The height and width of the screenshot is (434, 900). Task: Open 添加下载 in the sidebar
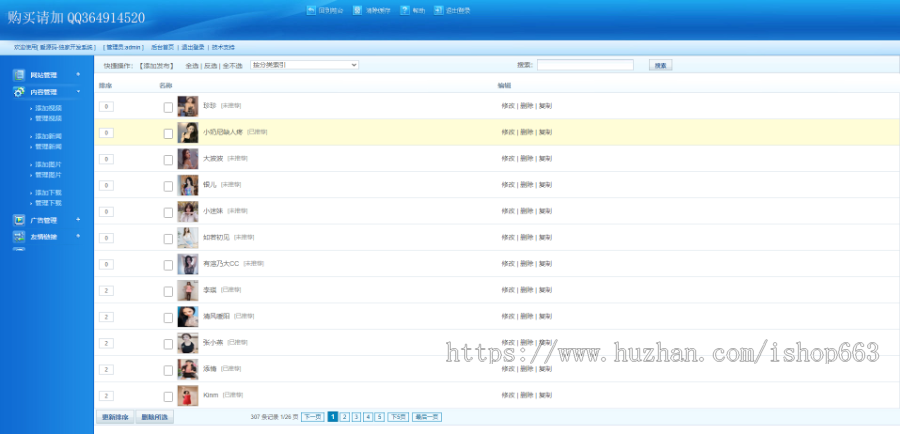click(x=48, y=192)
